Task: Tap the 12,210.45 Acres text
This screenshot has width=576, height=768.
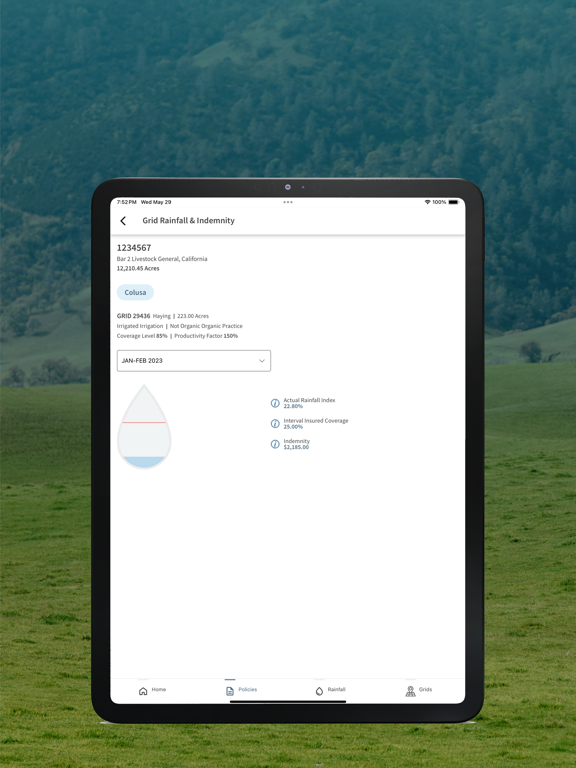Action: click(x=138, y=268)
